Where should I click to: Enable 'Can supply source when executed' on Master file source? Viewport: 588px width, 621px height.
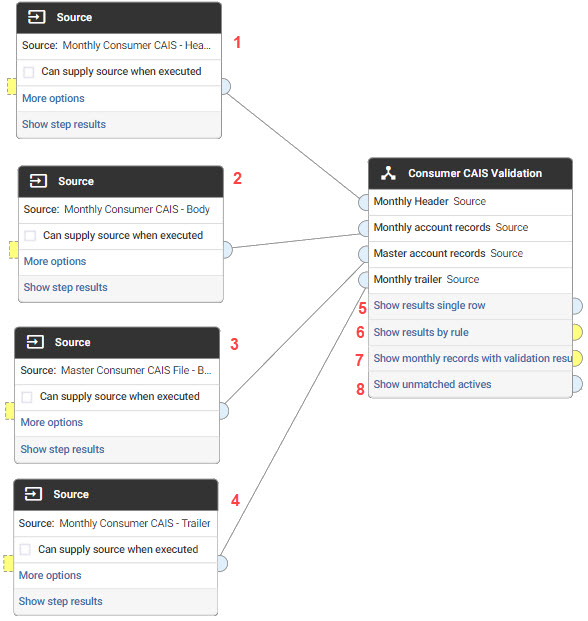[27, 397]
